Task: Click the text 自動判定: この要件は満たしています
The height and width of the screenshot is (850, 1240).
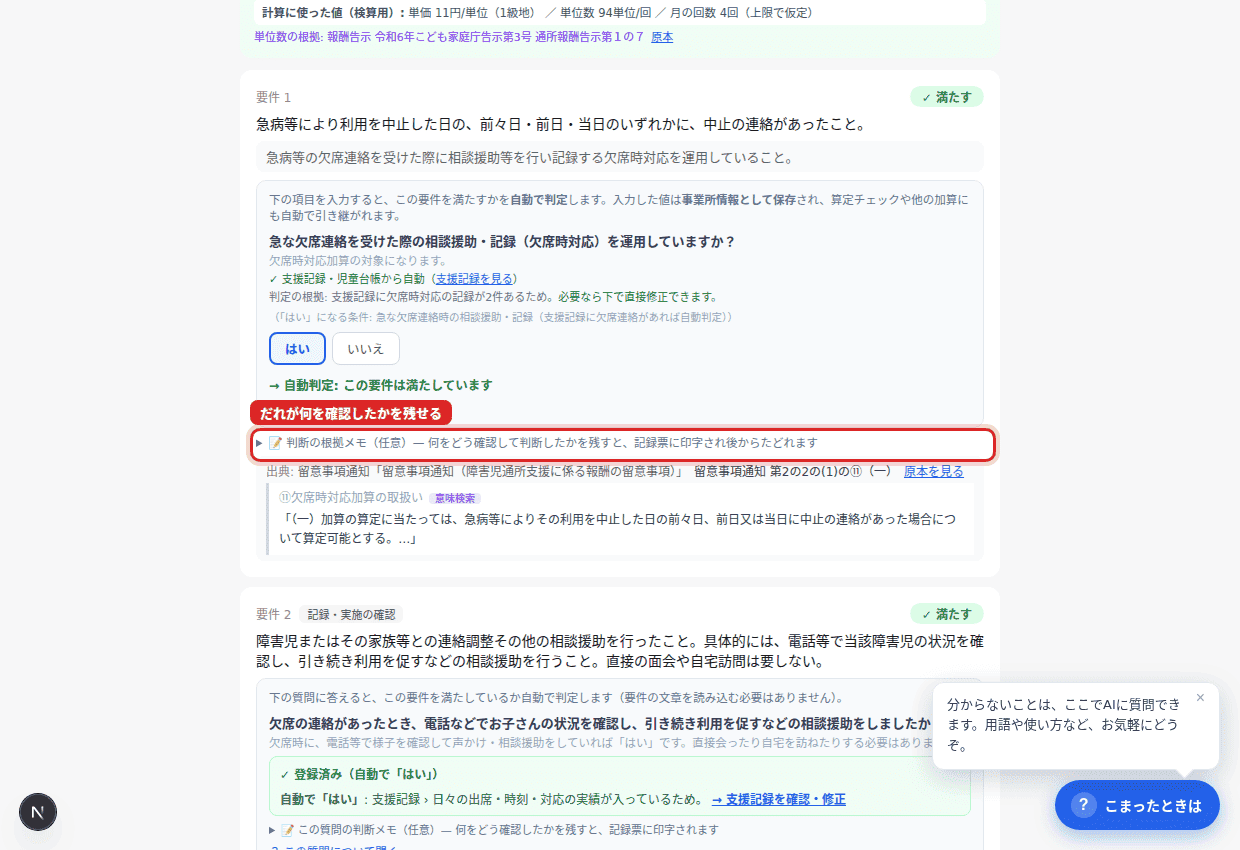Action: click(381, 385)
